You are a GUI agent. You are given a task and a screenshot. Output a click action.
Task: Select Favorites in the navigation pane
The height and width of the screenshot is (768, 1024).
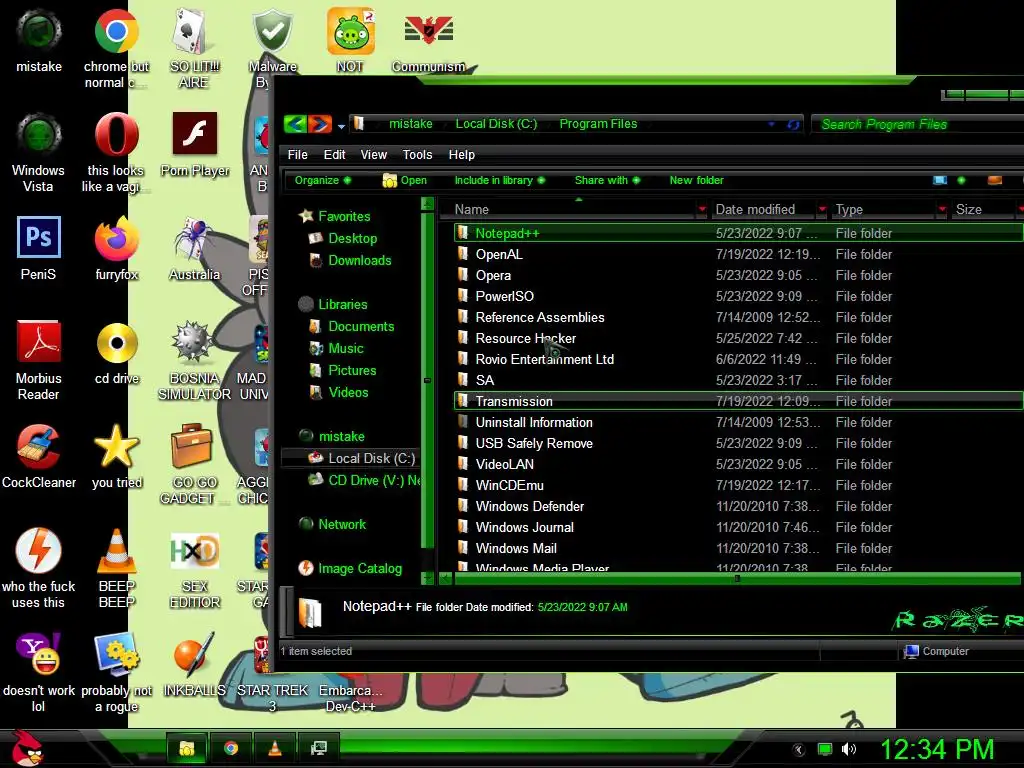point(344,216)
